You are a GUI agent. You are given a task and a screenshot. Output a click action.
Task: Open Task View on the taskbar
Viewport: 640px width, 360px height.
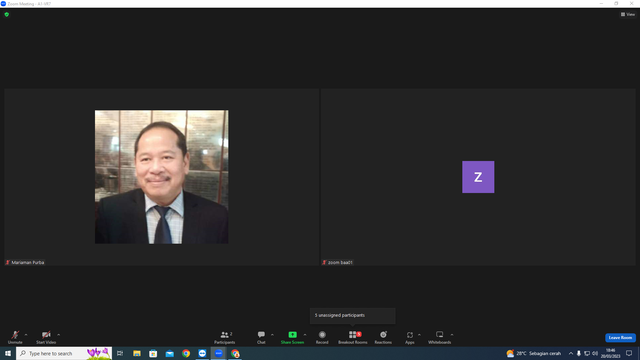click(120, 353)
